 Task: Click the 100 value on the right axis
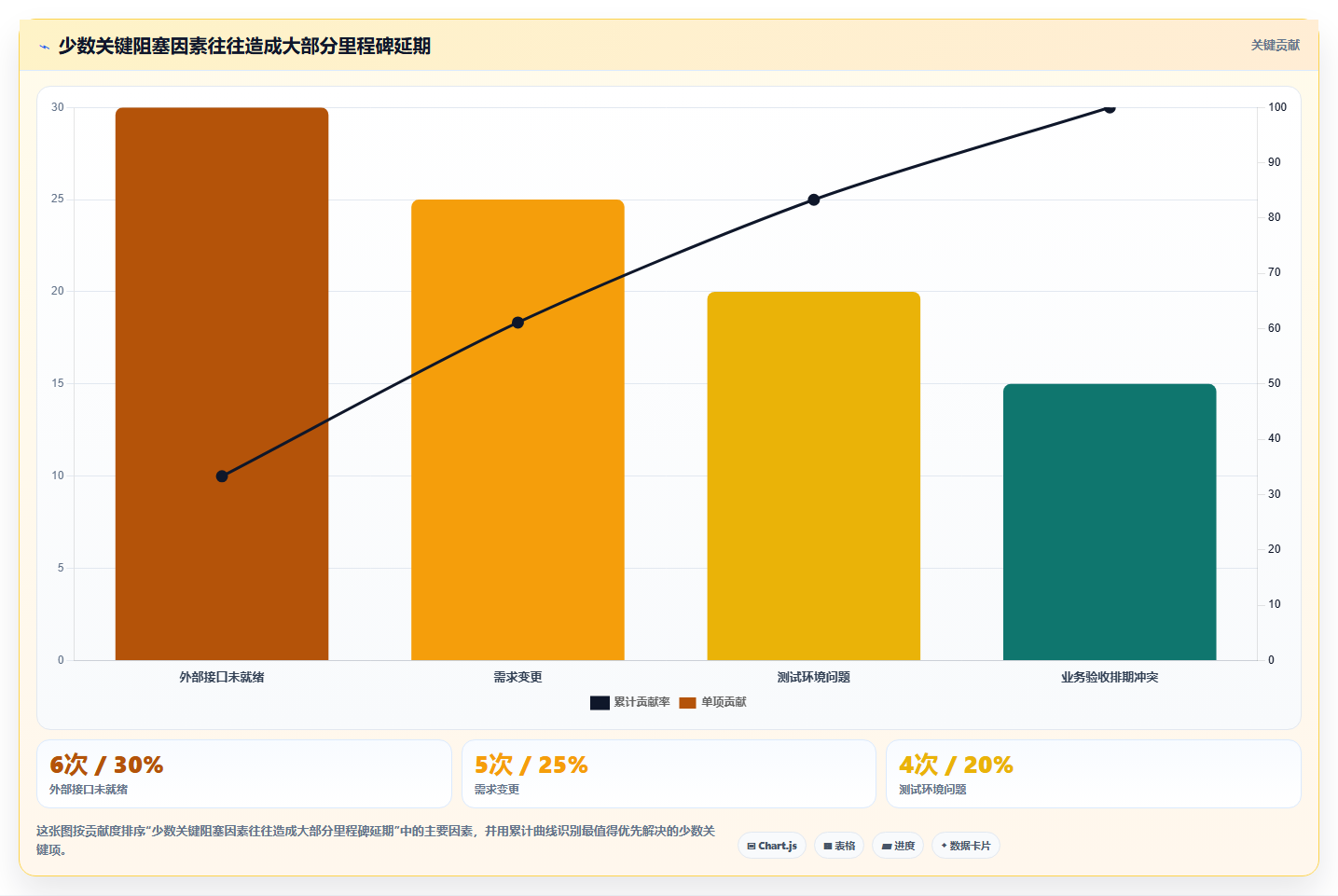point(1276,107)
